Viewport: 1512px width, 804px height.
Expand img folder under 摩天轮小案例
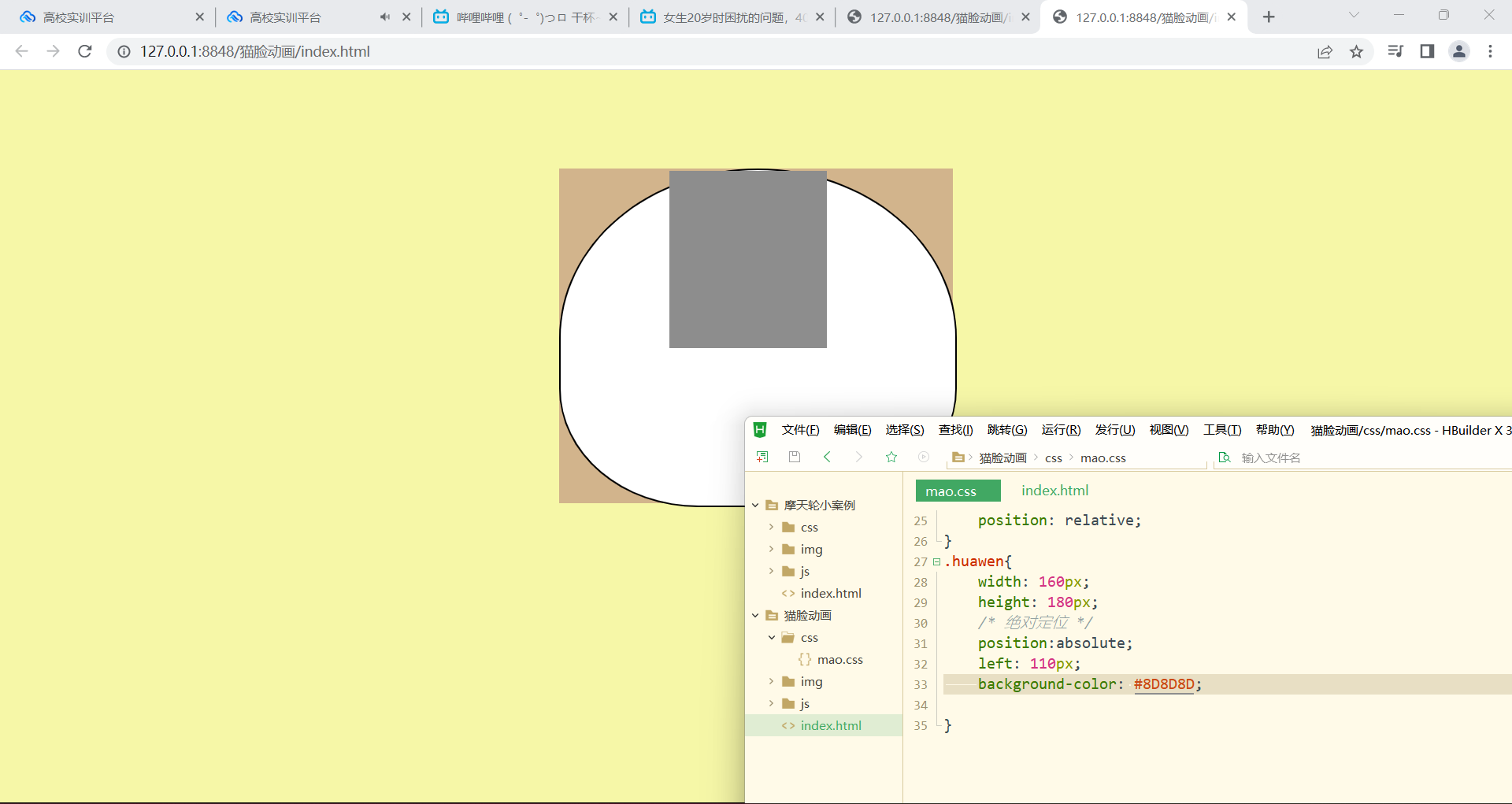point(772,549)
